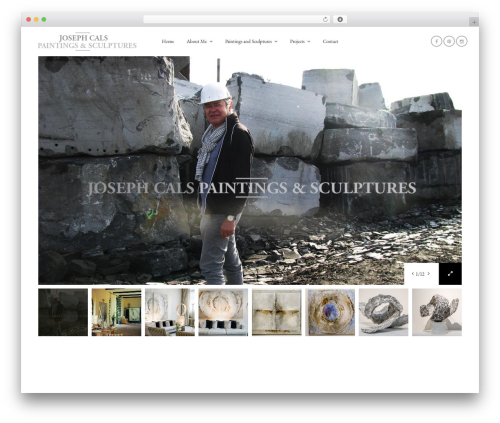The height and width of the screenshot is (423, 500).
Task: Select the blue circle painting thumbnail
Action: coord(330,312)
